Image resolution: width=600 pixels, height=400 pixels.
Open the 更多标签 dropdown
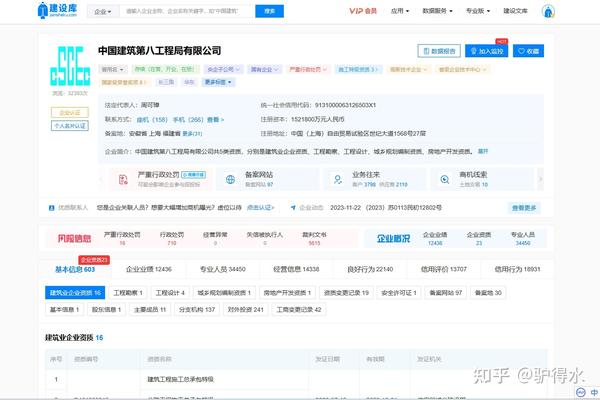tap(218, 82)
